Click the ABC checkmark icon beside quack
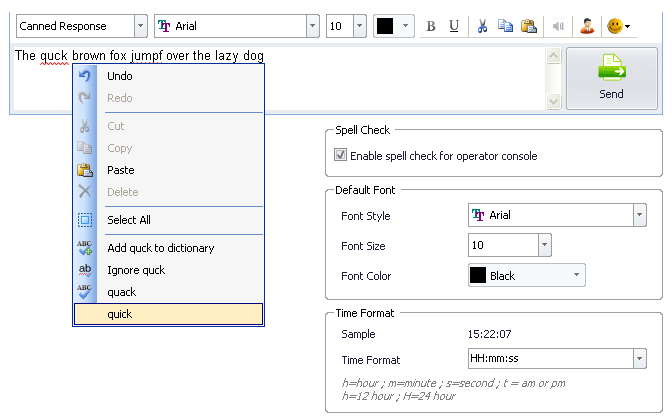672x418 pixels. tap(84, 292)
